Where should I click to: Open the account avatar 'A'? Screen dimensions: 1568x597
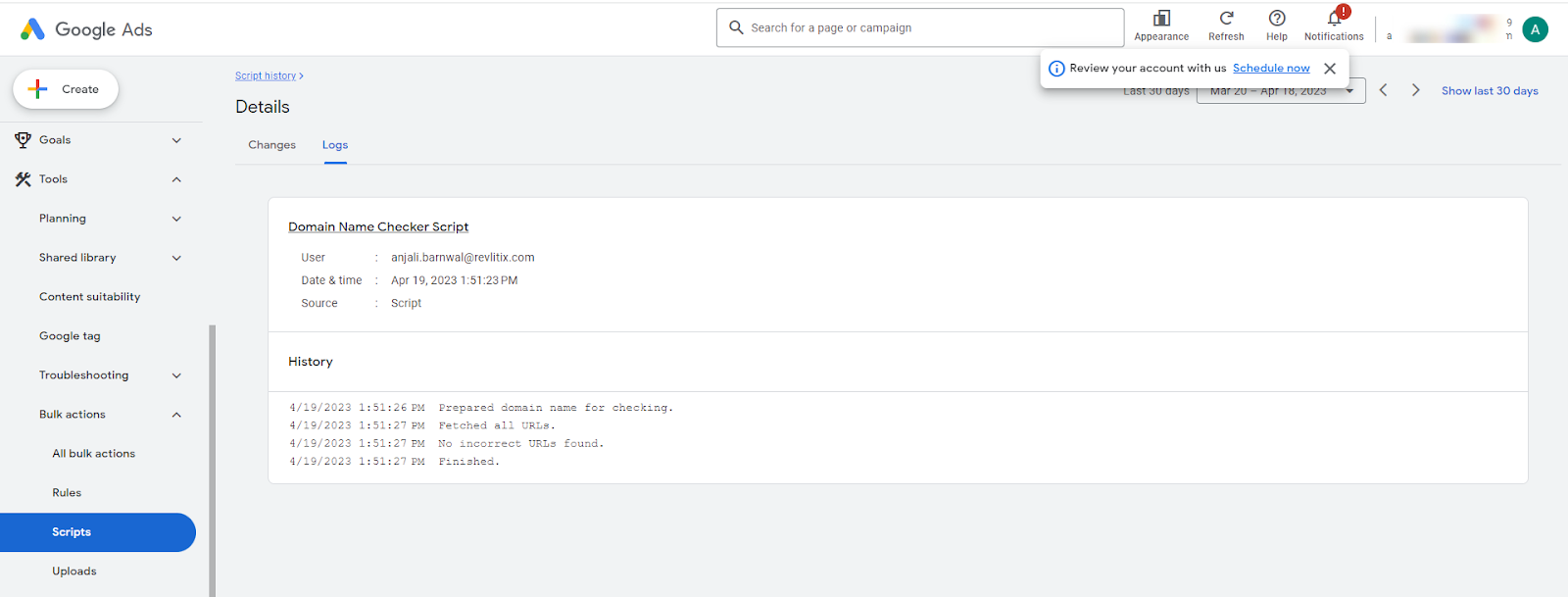point(1536,29)
